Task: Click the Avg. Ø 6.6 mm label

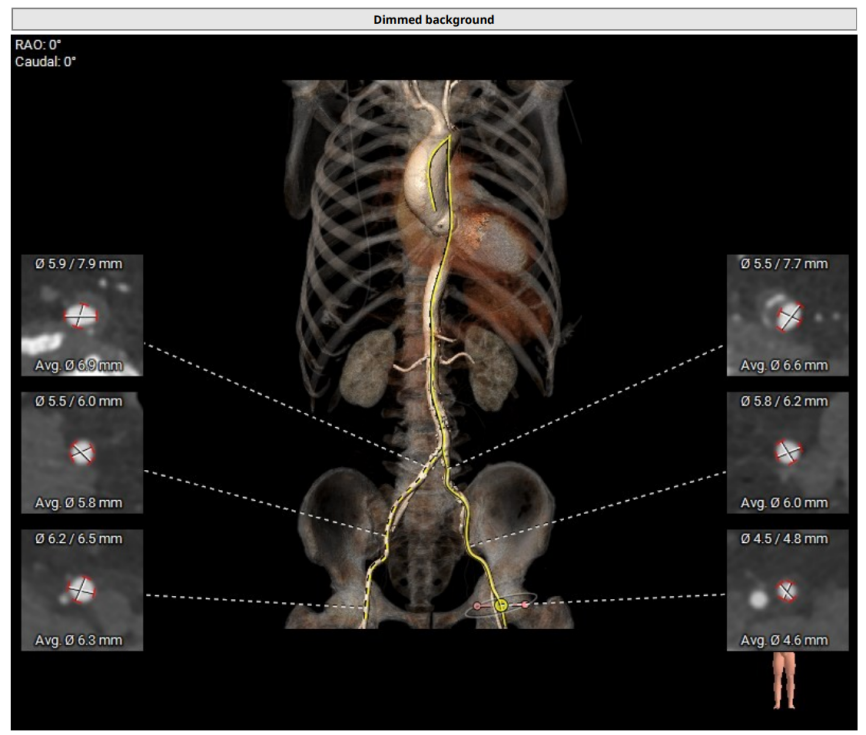Action: pyautogui.click(x=784, y=366)
